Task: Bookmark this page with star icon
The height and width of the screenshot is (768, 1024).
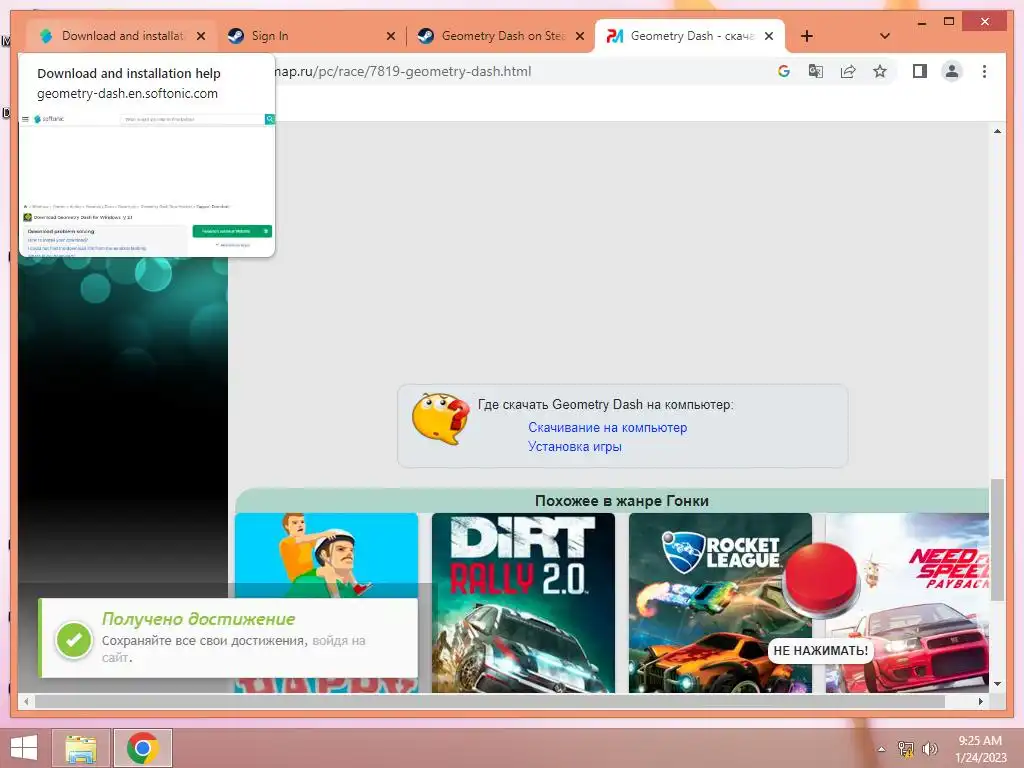Action: (x=880, y=71)
